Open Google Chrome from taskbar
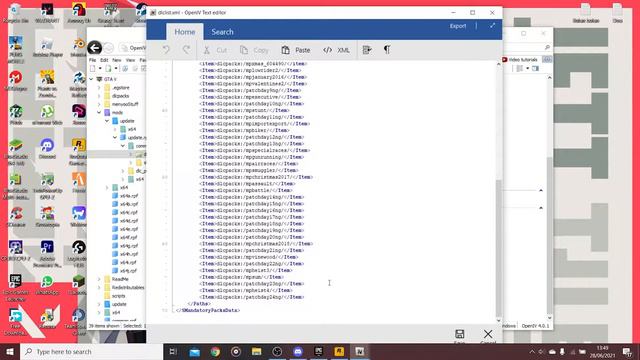Viewport: 640px width, 360px height. (215, 351)
